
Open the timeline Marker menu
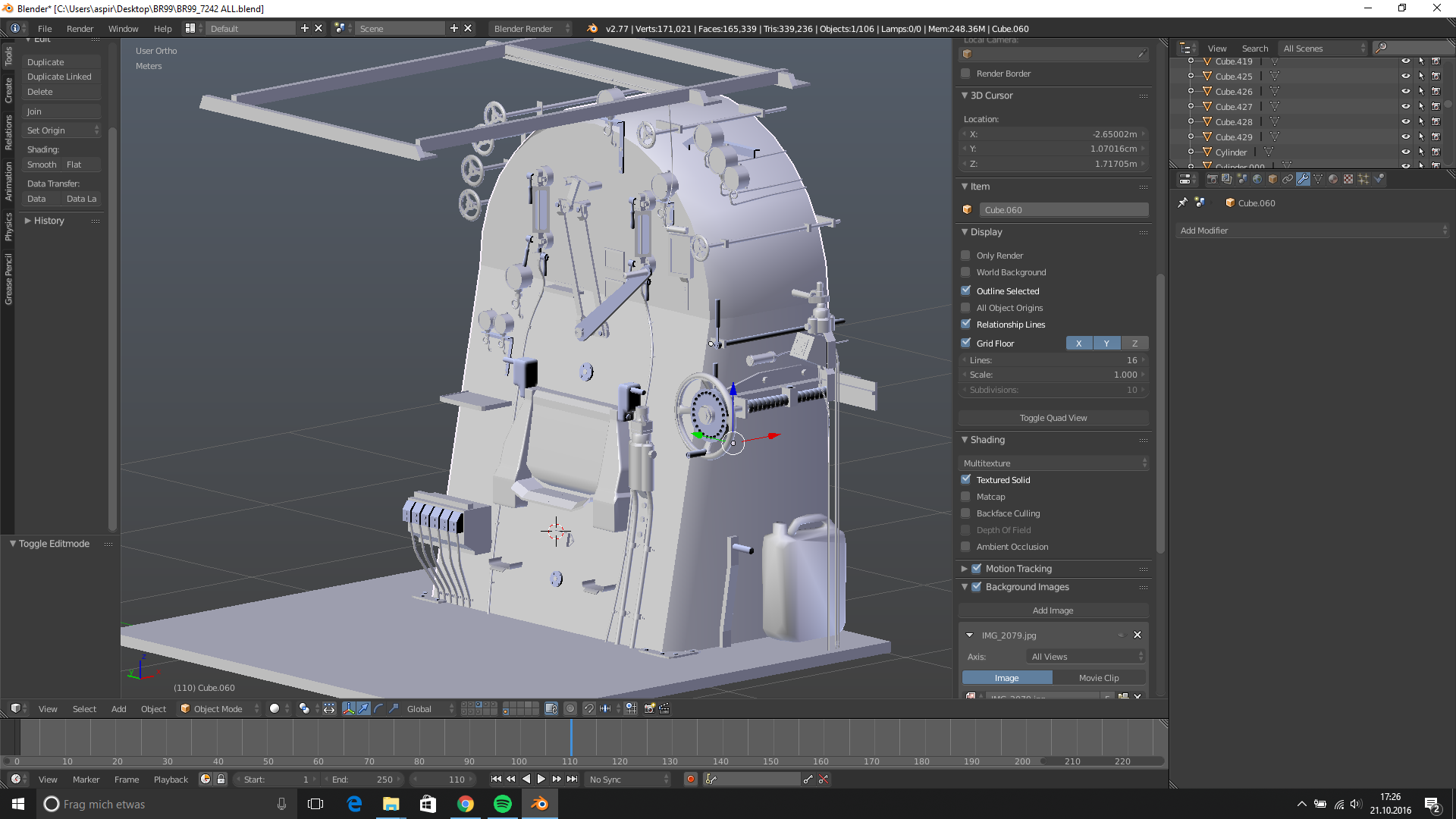coord(86,780)
